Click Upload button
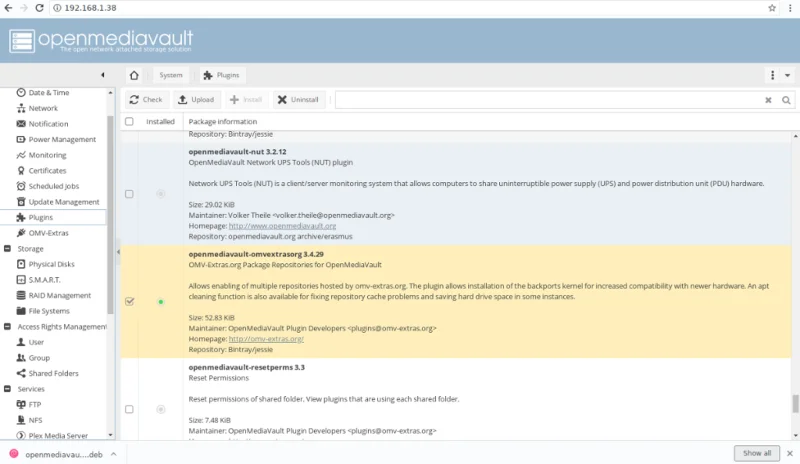Image resolution: width=800 pixels, height=464 pixels. 196,100
